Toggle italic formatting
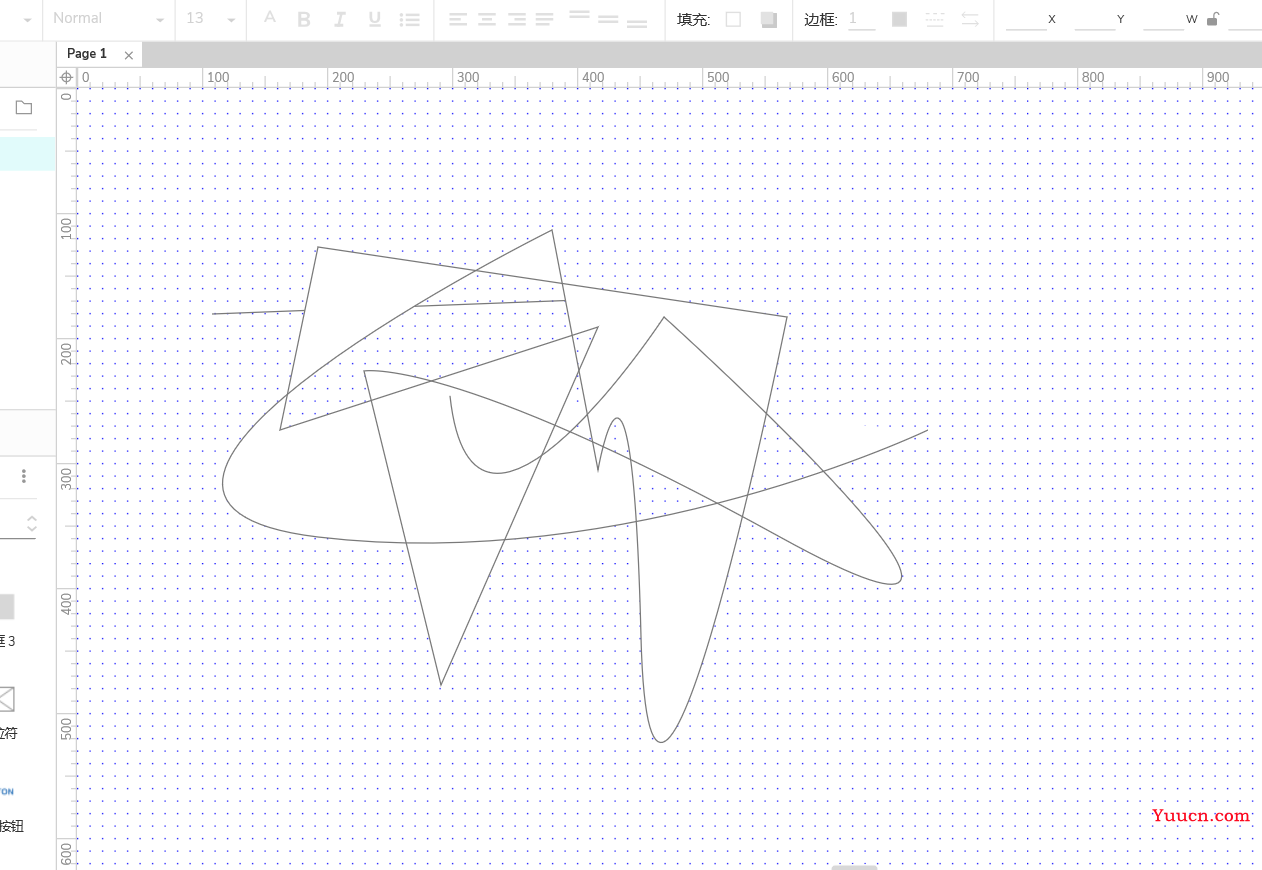The width and height of the screenshot is (1262, 870). (339, 19)
